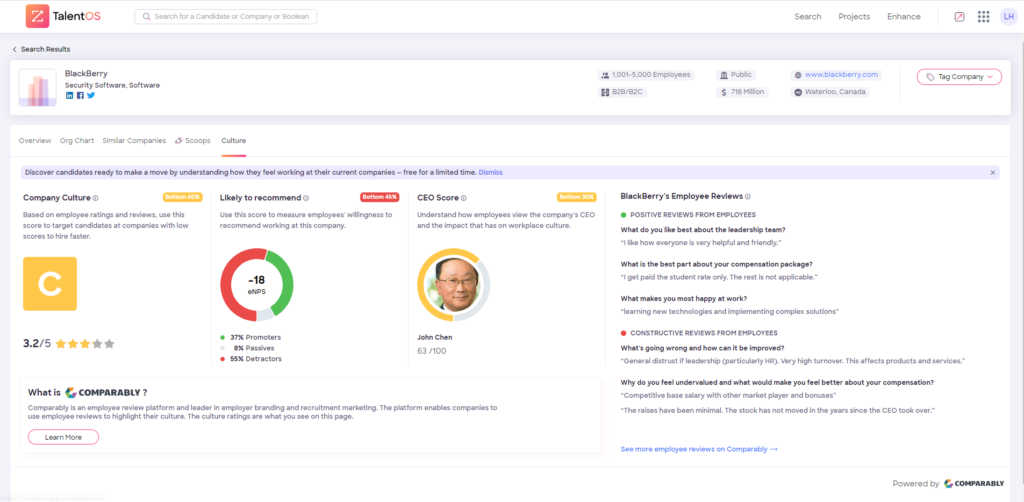The width and height of the screenshot is (1024, 502).
Task: Open the Similar Companies tab
Action: click(x=134, y=140)
